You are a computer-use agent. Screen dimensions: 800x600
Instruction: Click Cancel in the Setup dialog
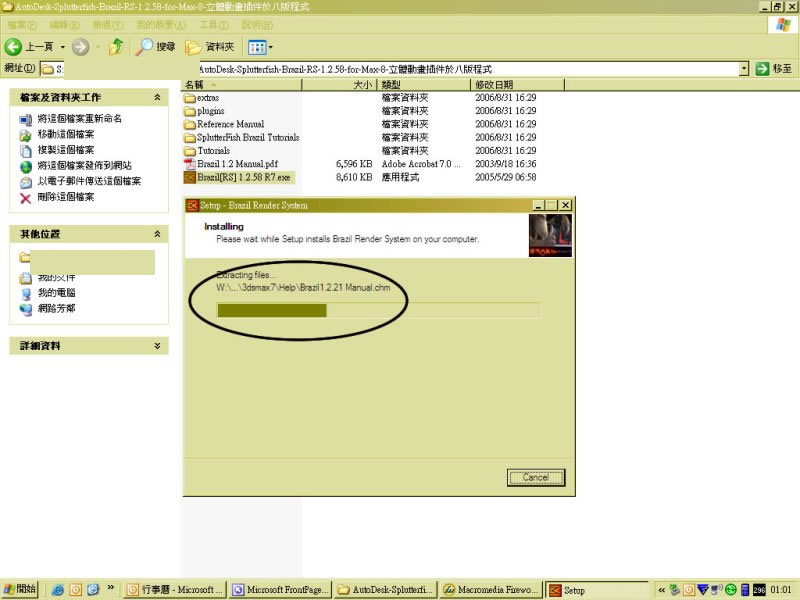tap(536, 478)
